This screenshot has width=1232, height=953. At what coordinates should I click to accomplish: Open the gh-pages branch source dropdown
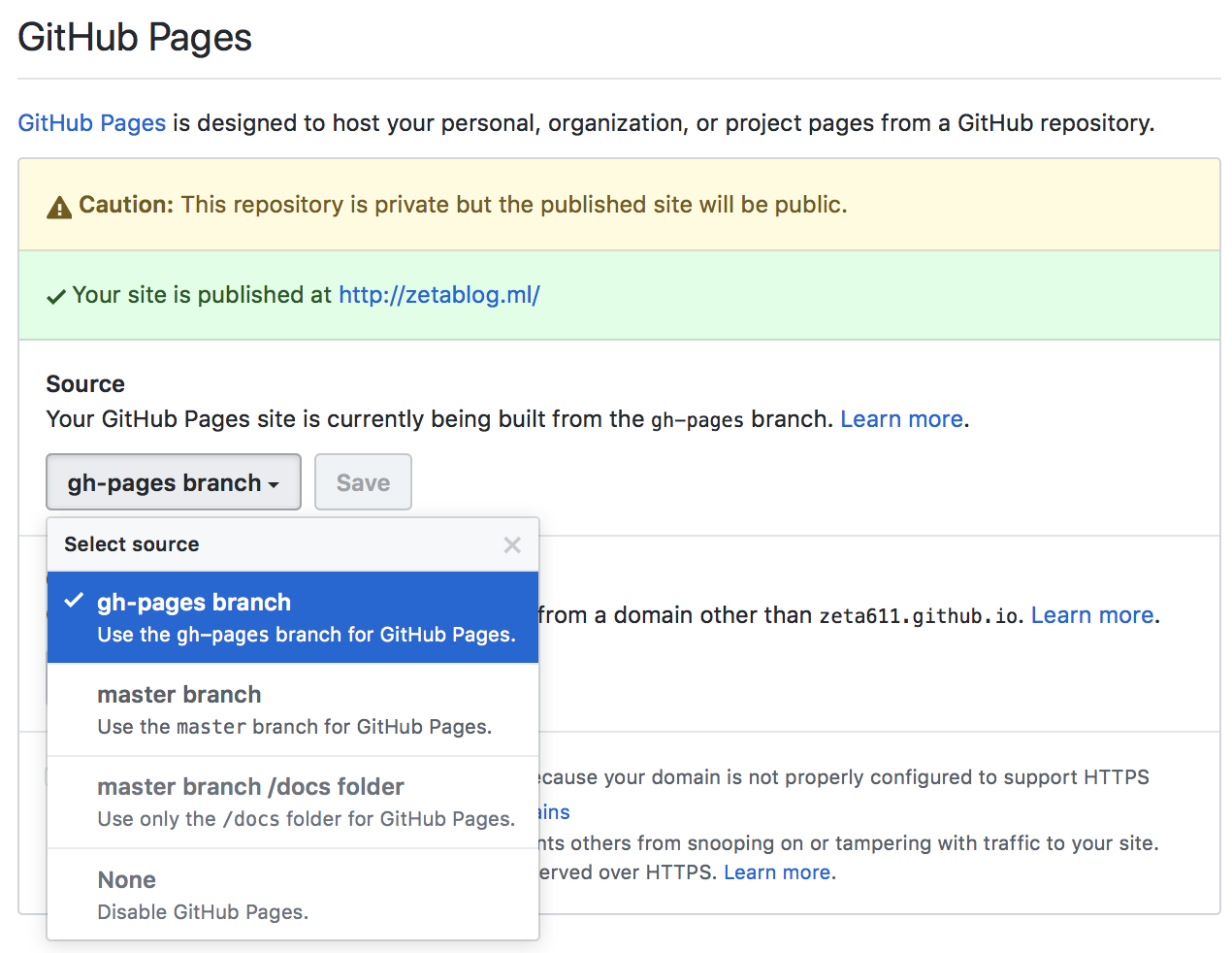tap(174, 482)
